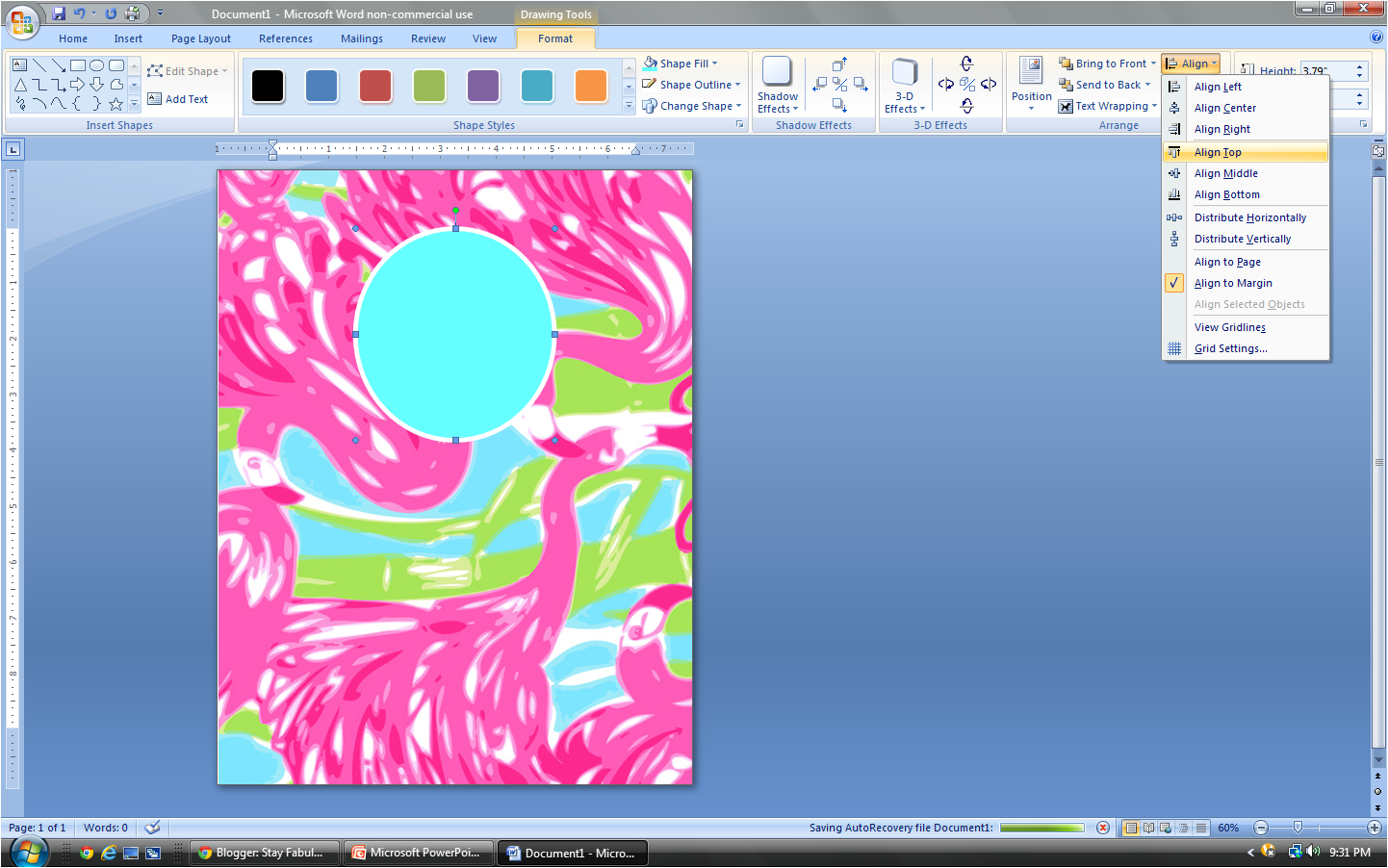Expand the Shape Styles gallery More arrow

tap(629, 106)
